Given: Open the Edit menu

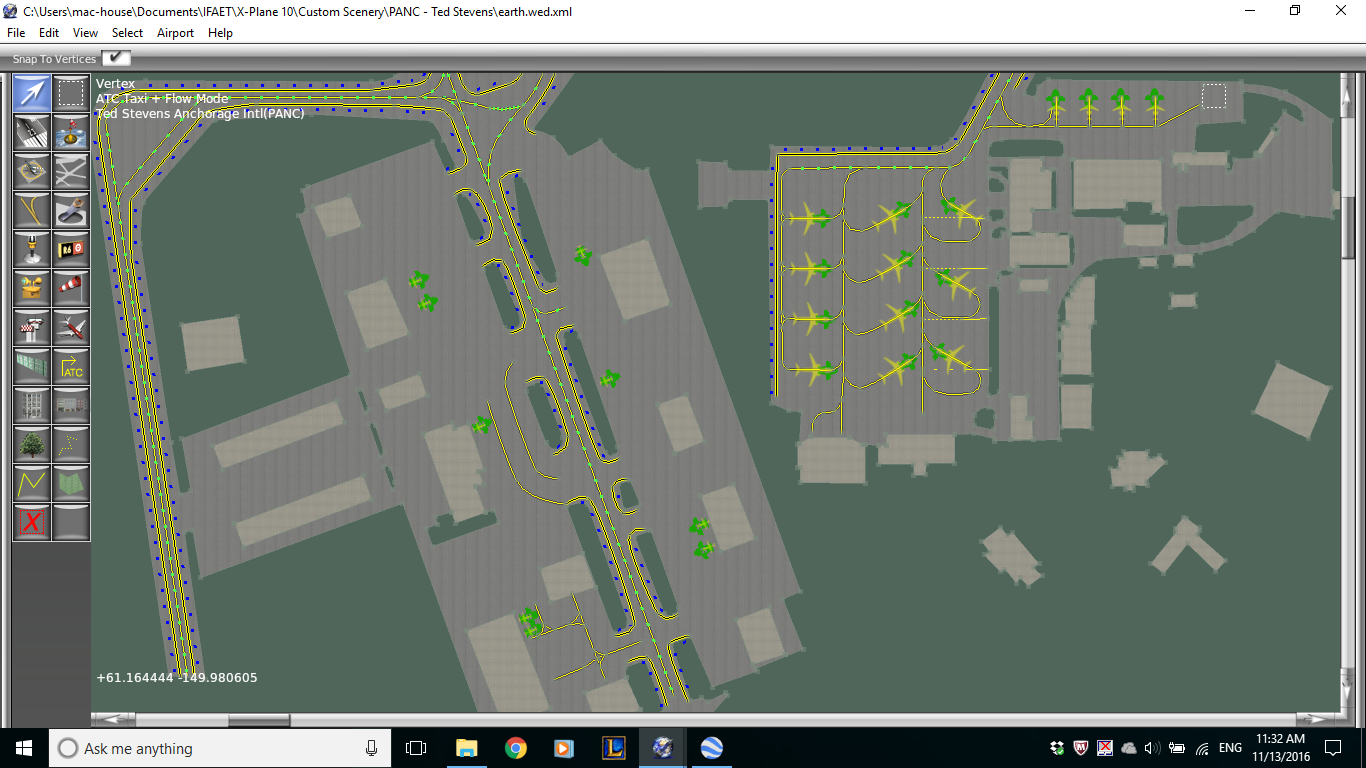Looking at the screenshot, I should pos(49,33).
